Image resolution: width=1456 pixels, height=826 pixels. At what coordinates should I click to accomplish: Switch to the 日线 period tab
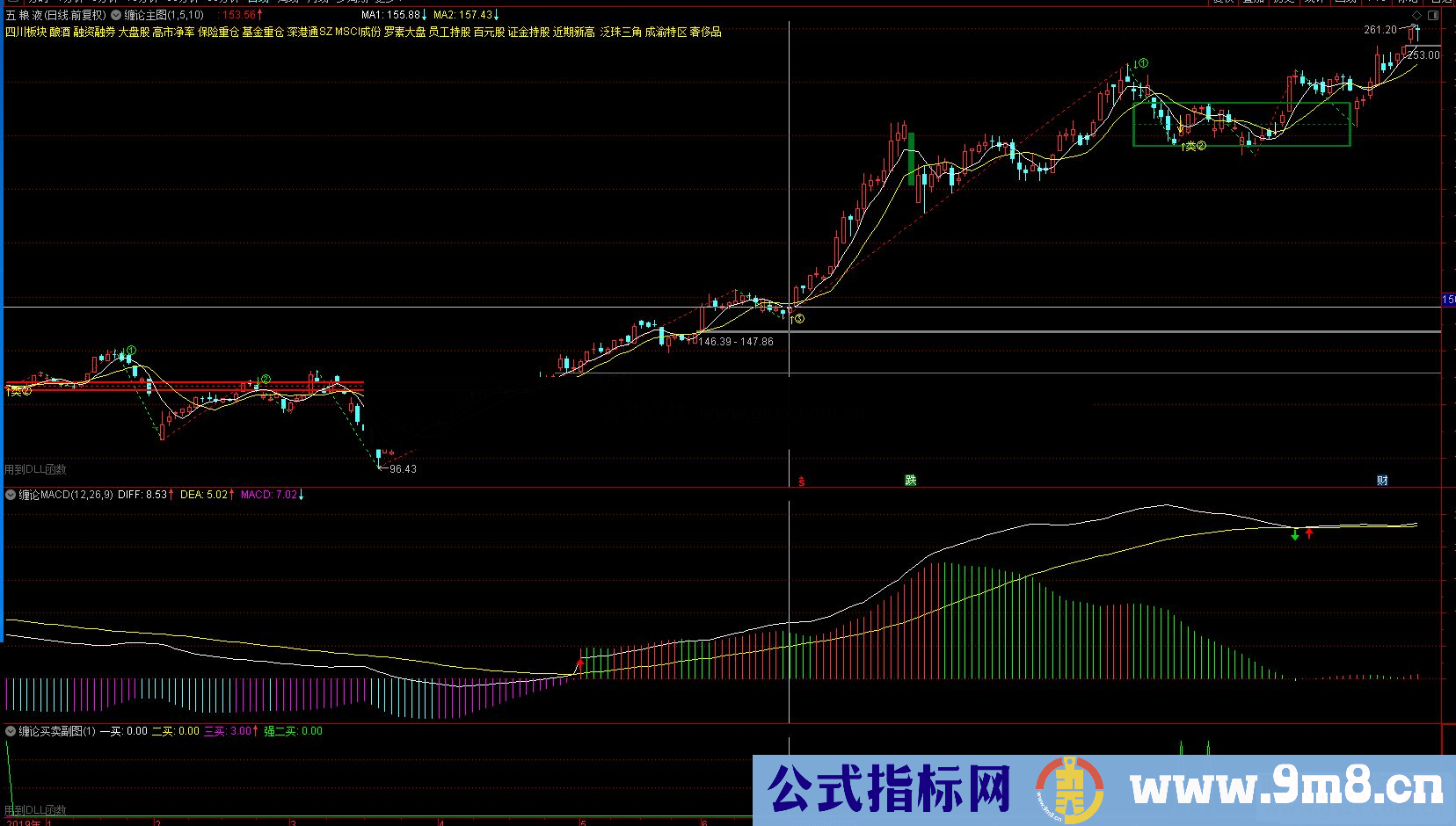(258, 3)
